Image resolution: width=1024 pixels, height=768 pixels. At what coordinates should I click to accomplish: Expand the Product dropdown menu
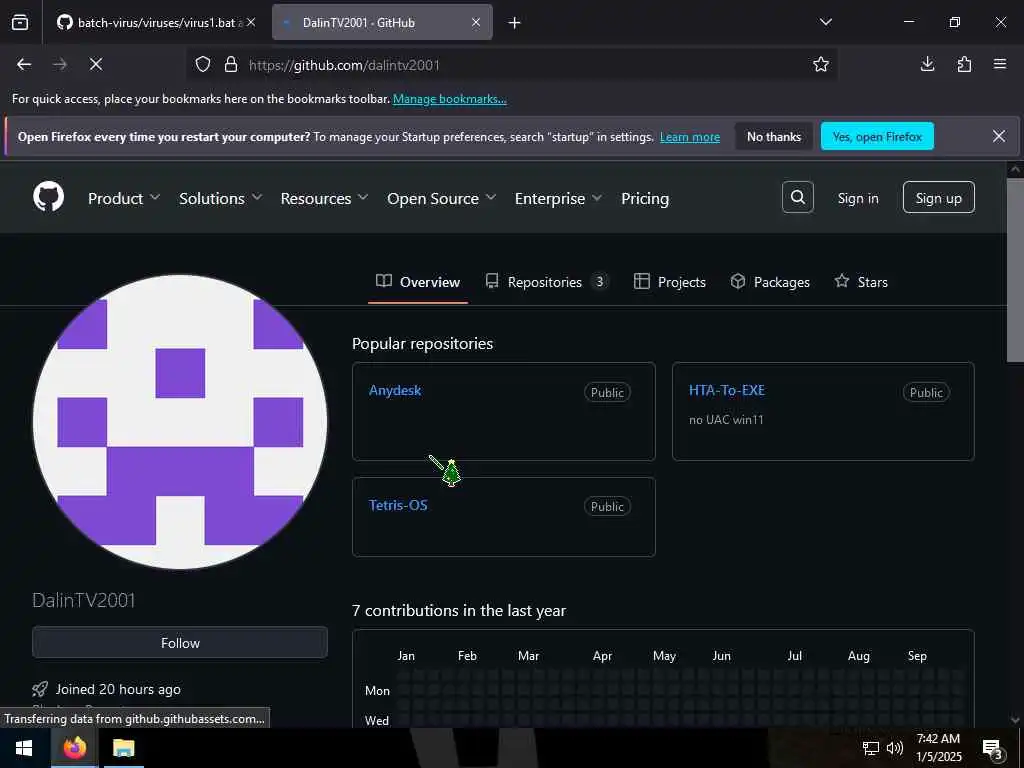[x=123, y=198]
